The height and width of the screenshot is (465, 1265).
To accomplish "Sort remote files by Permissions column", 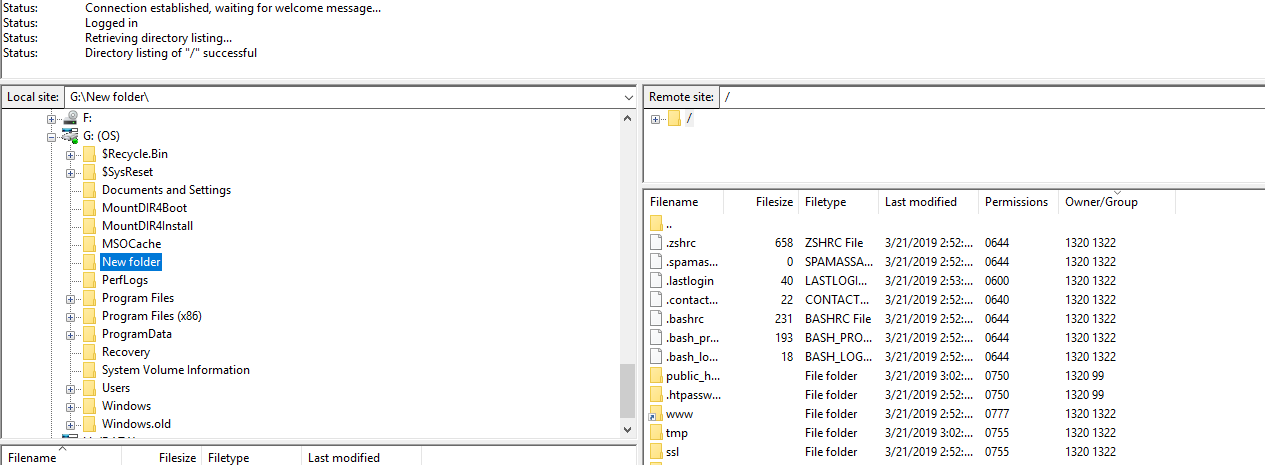I will click(x=1018, y=202).
